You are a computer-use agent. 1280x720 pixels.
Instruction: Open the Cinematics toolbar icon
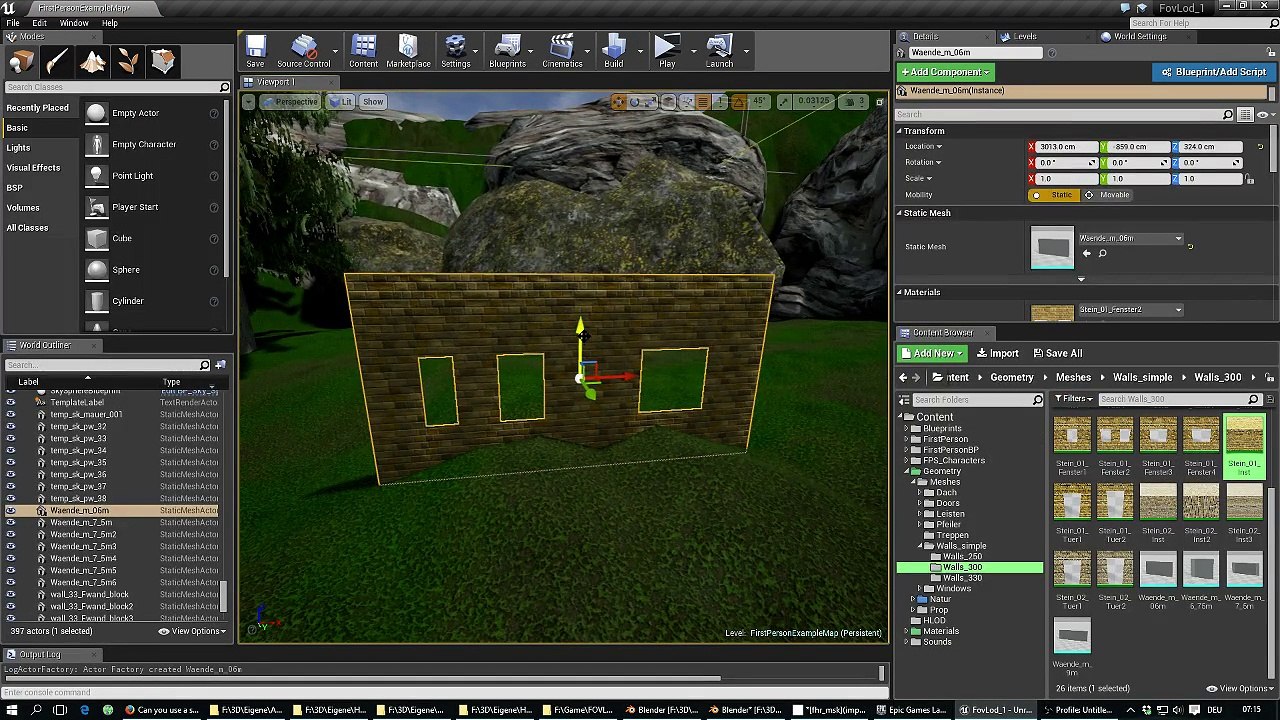tap(562, 51)
